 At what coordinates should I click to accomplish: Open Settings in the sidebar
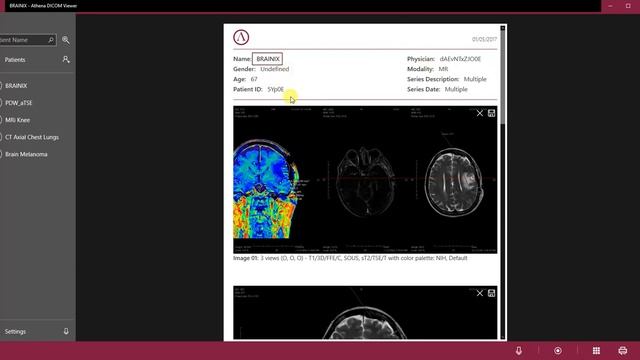[x=15, y=331]
